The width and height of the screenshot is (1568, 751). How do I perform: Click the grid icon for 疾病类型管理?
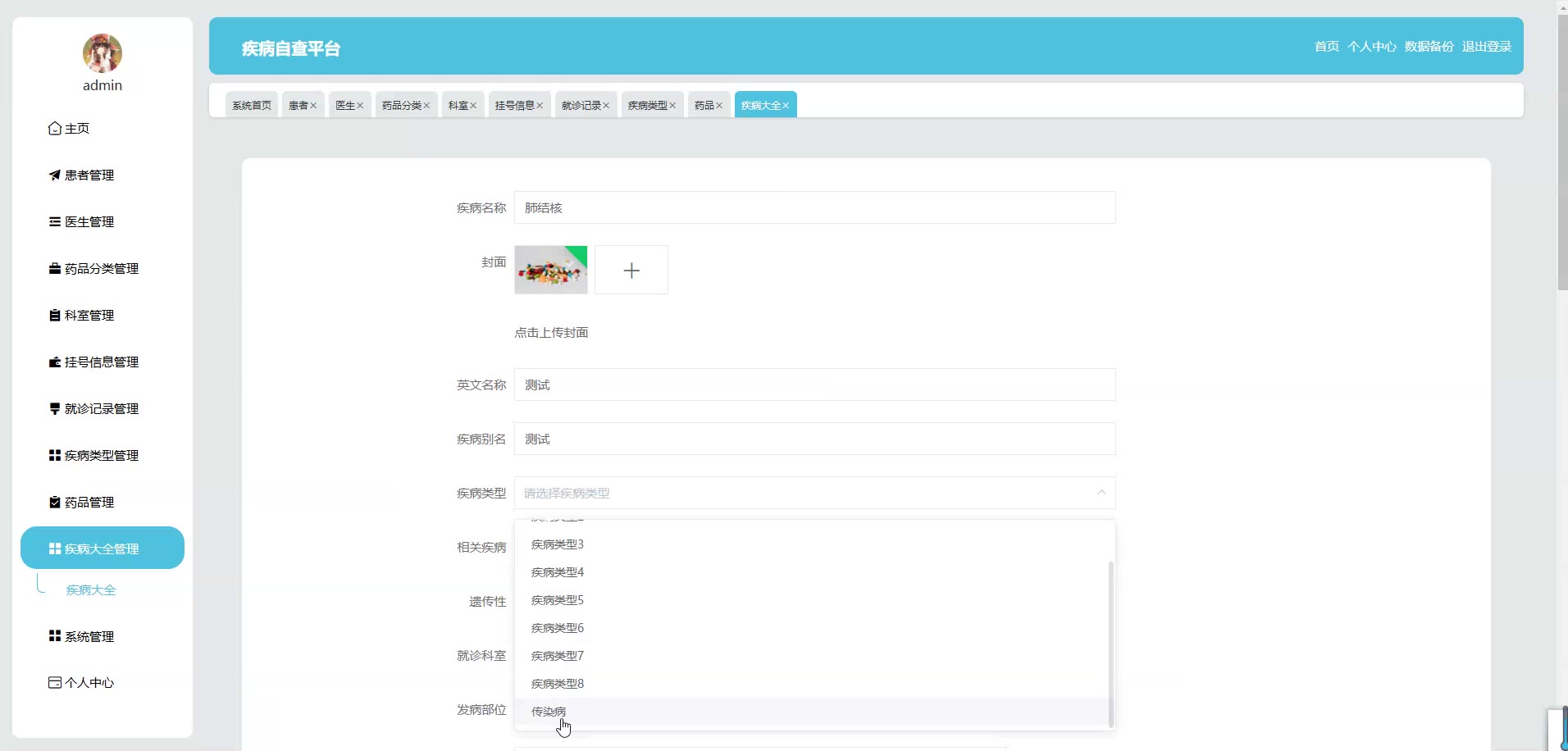point(55,456)
